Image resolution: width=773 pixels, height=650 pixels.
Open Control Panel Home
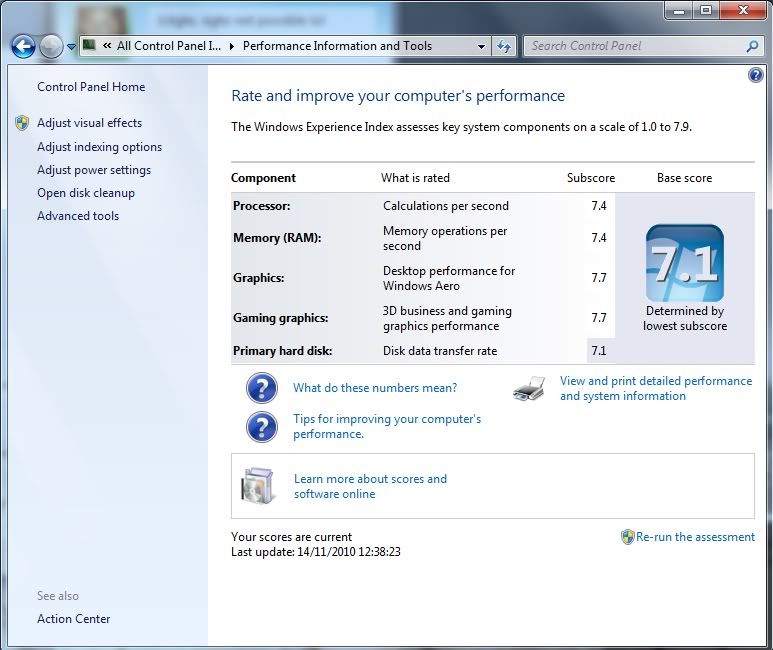point(91,87)
